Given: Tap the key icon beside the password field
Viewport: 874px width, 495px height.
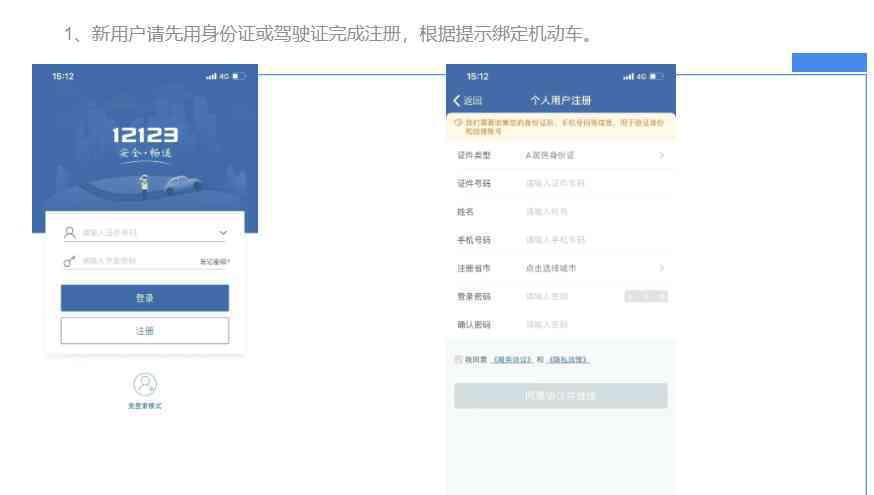Looking at the screenshot, I should tap(70, 262).
